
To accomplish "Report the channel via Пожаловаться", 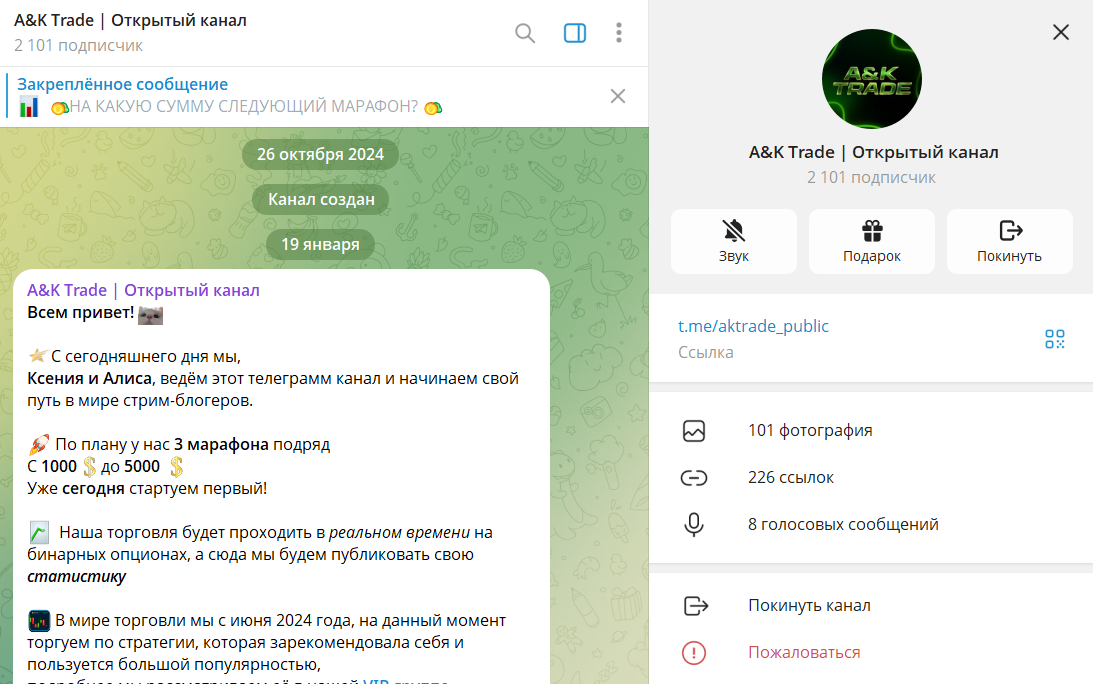I will (x=803, y=653).
